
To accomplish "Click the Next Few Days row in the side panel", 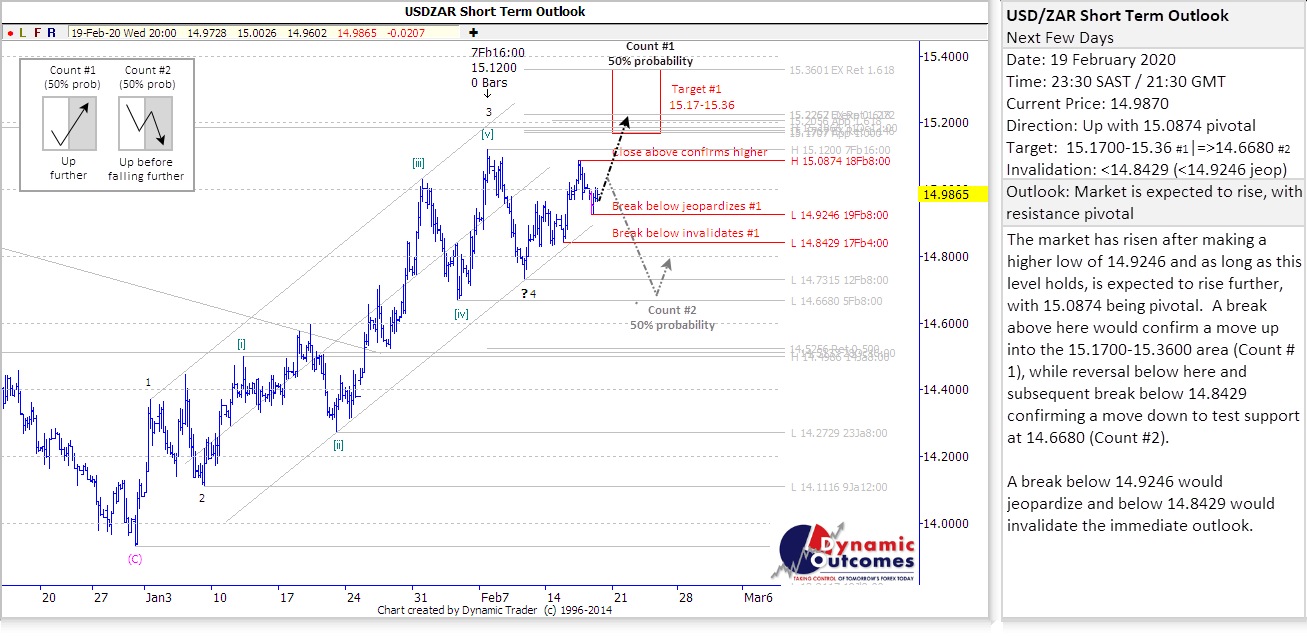I will tap(1154, 38).
